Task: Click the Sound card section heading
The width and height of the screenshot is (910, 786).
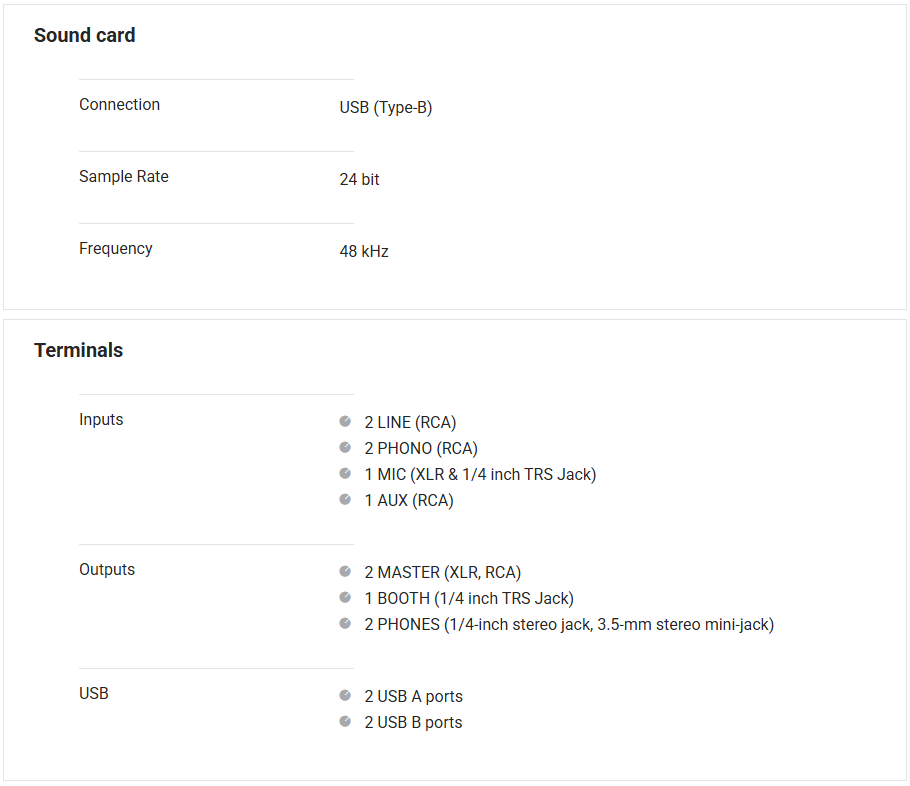Action: [x=84, y=35]
